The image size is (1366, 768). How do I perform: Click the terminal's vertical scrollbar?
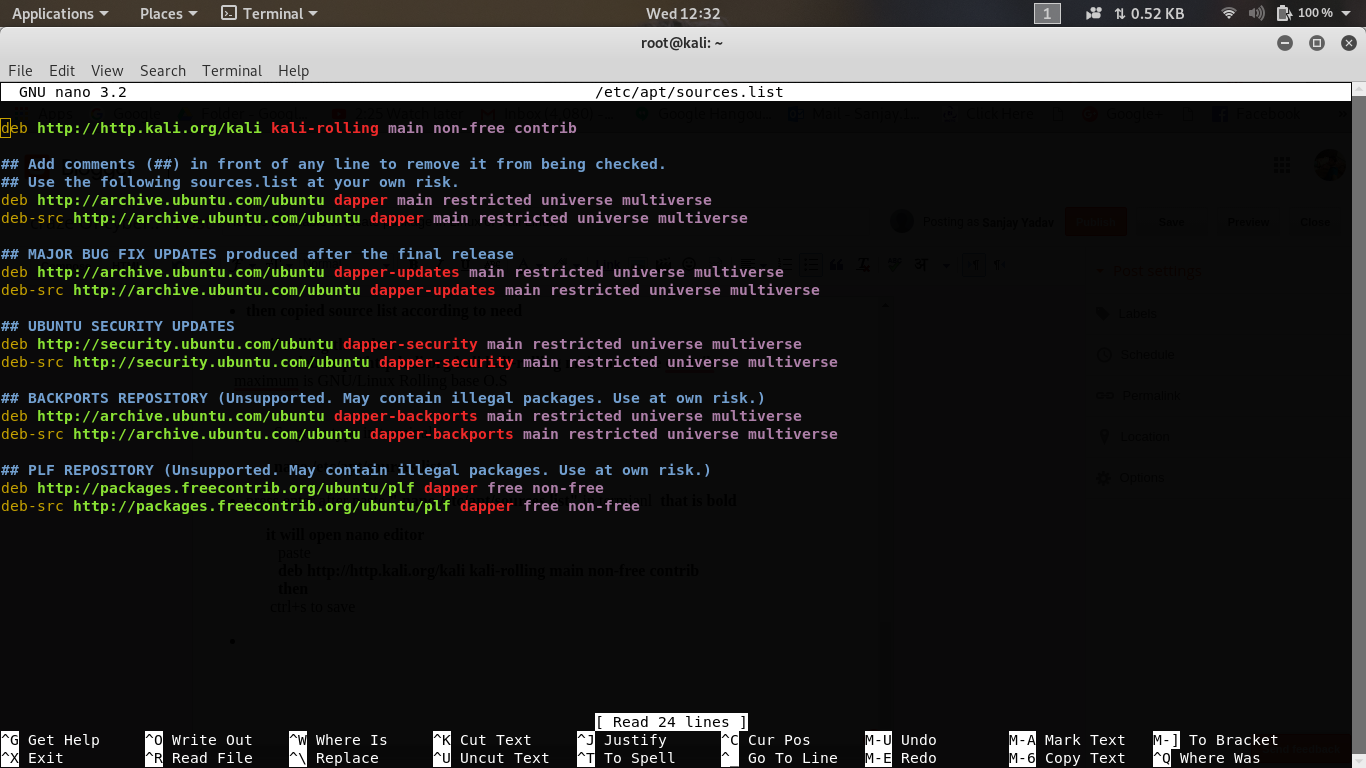coord(1359,425)
